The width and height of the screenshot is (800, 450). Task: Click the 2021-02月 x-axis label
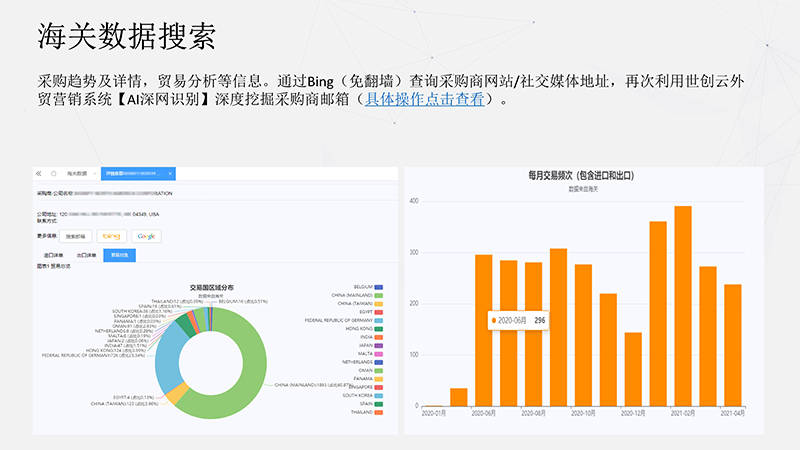(x=683, y=413)
